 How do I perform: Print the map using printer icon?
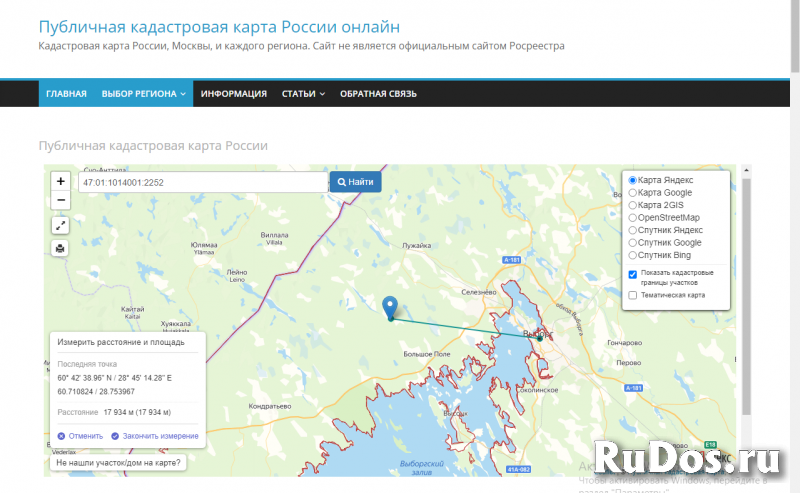click(x=60, y=249)
